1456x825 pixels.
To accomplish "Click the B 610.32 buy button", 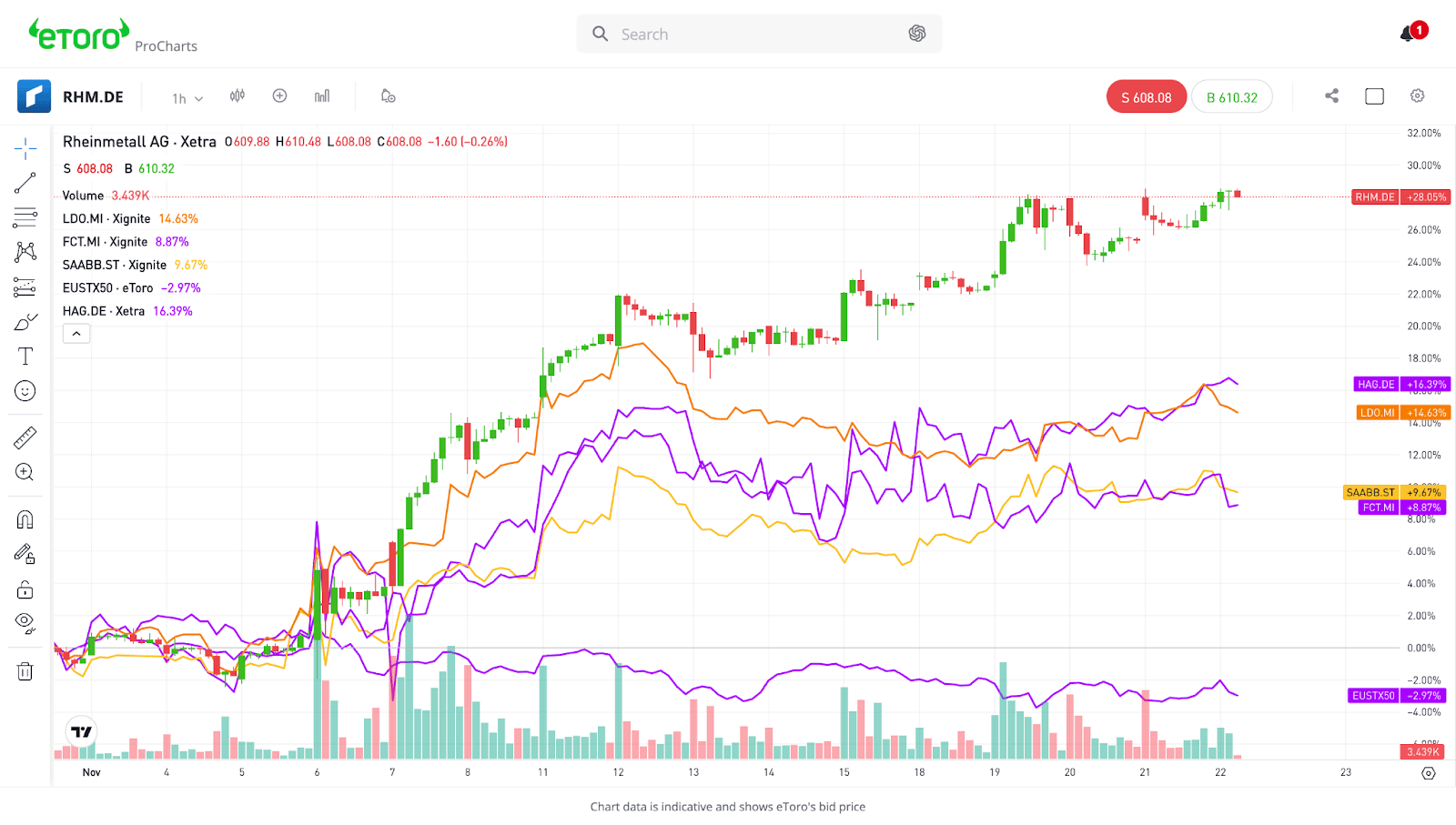I will [x=1232, y=97].
